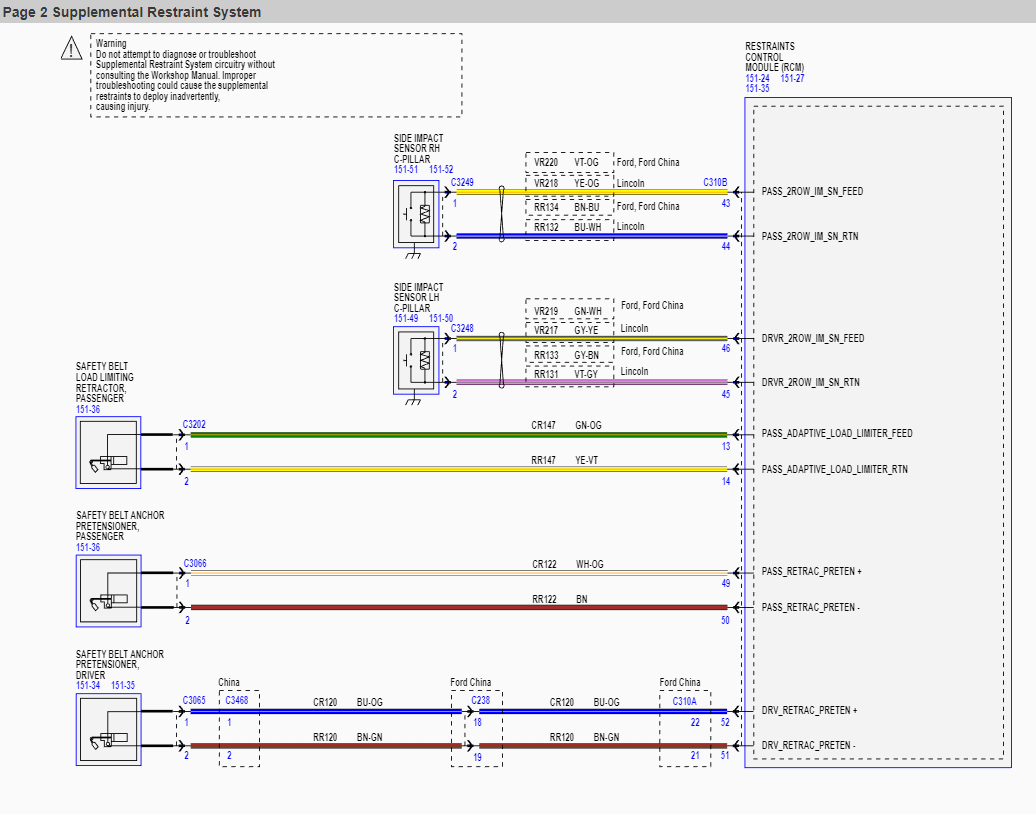Click connector label C310B

click(x=715, y=183)
